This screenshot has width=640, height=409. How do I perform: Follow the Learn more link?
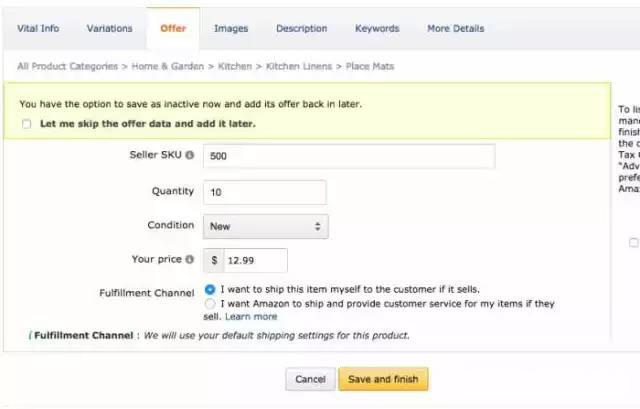251,316
